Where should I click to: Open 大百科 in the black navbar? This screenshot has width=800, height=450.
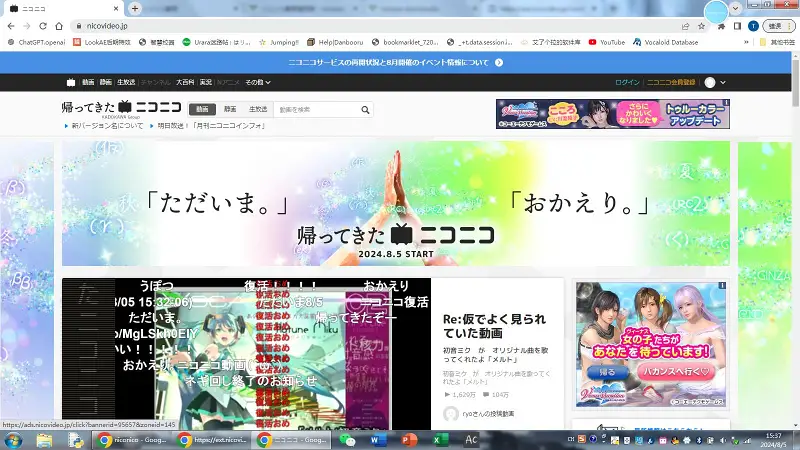(185, 82)
